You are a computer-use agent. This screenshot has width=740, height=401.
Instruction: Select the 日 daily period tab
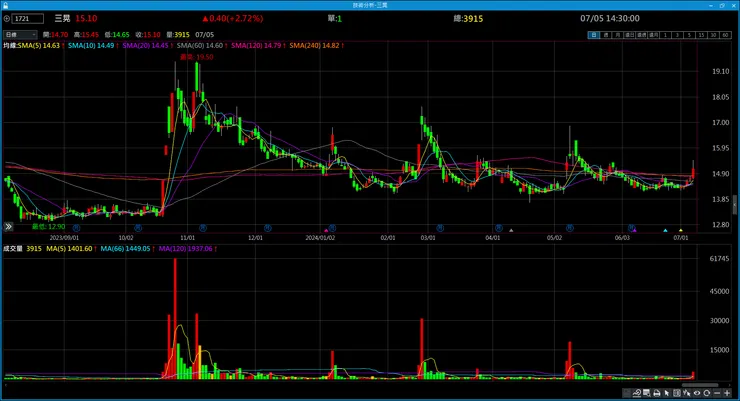[594, 34]
